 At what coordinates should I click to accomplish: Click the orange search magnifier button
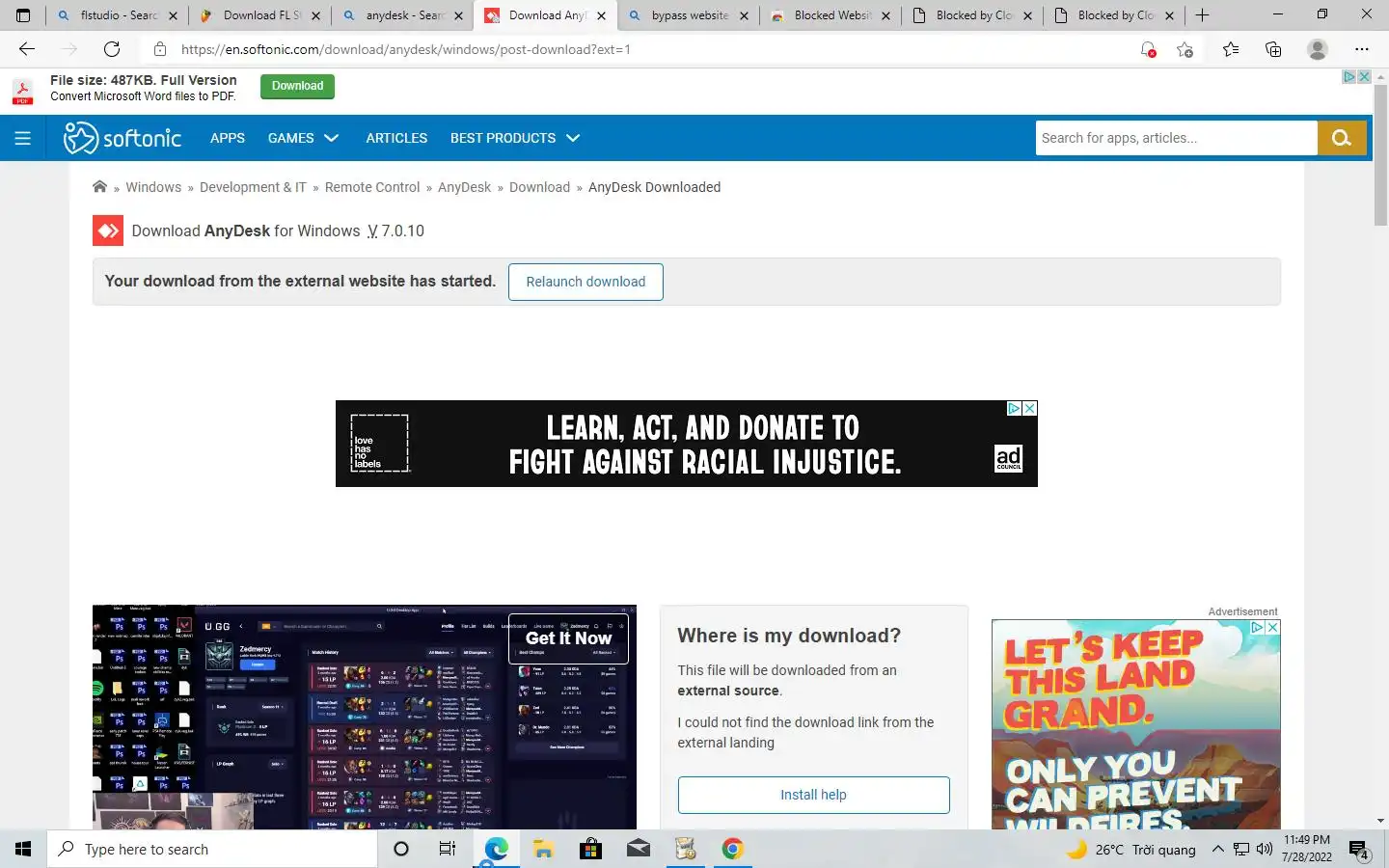point(1342,138)
